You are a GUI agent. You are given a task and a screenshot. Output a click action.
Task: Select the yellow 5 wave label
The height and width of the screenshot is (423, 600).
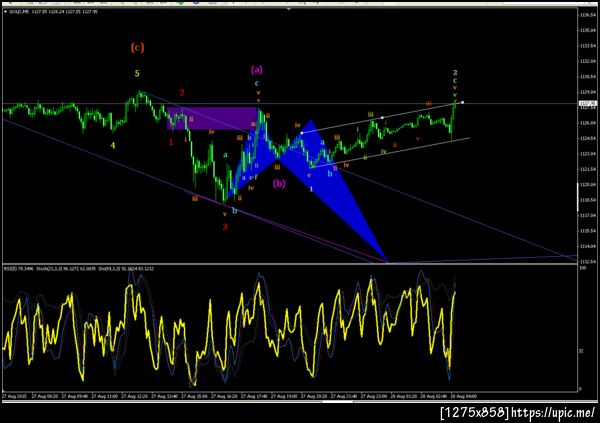[137, 73]
